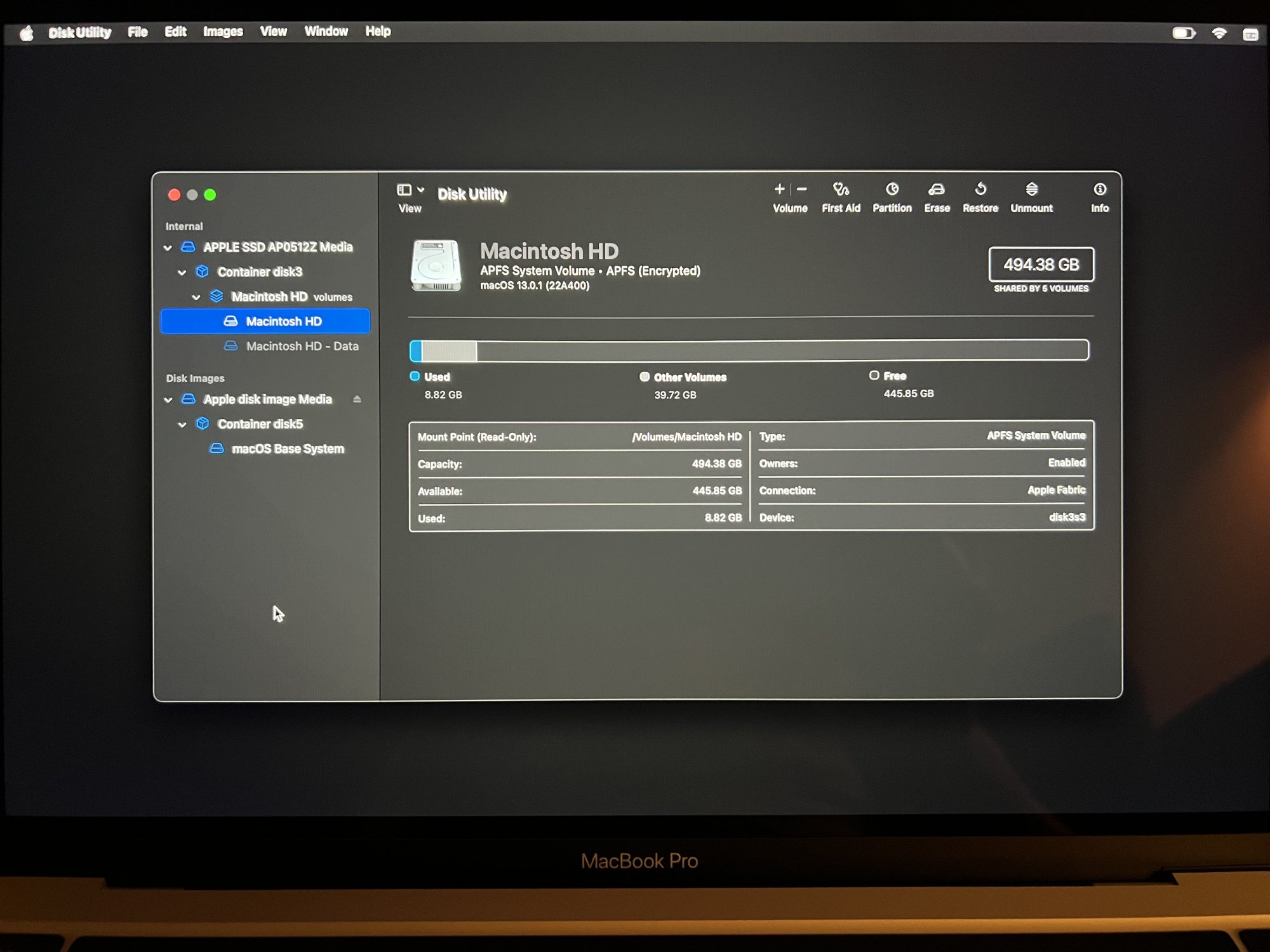Click the Free legend swatch
This screenshot has width=1270, height=952.
tap(874, 376)
